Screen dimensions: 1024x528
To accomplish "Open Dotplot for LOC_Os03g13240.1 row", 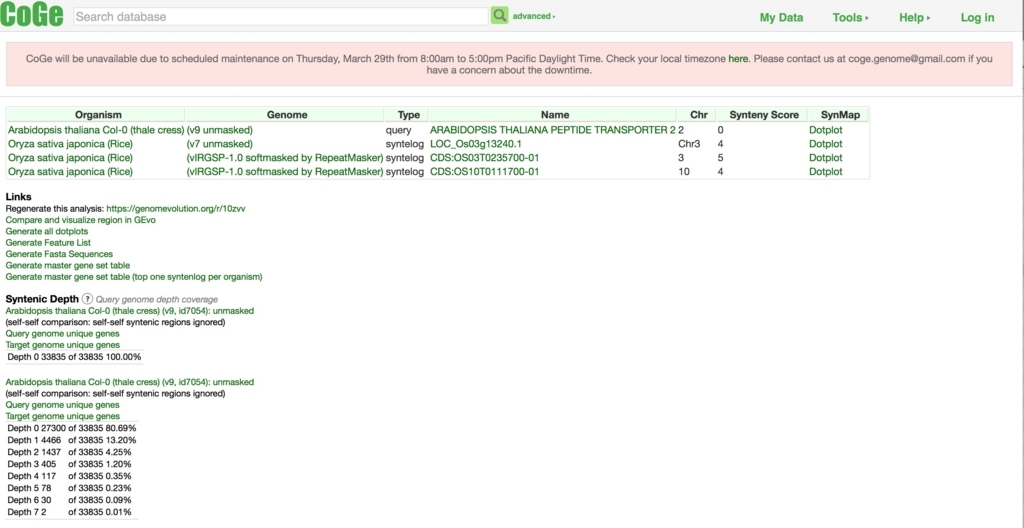I will 825,144.
